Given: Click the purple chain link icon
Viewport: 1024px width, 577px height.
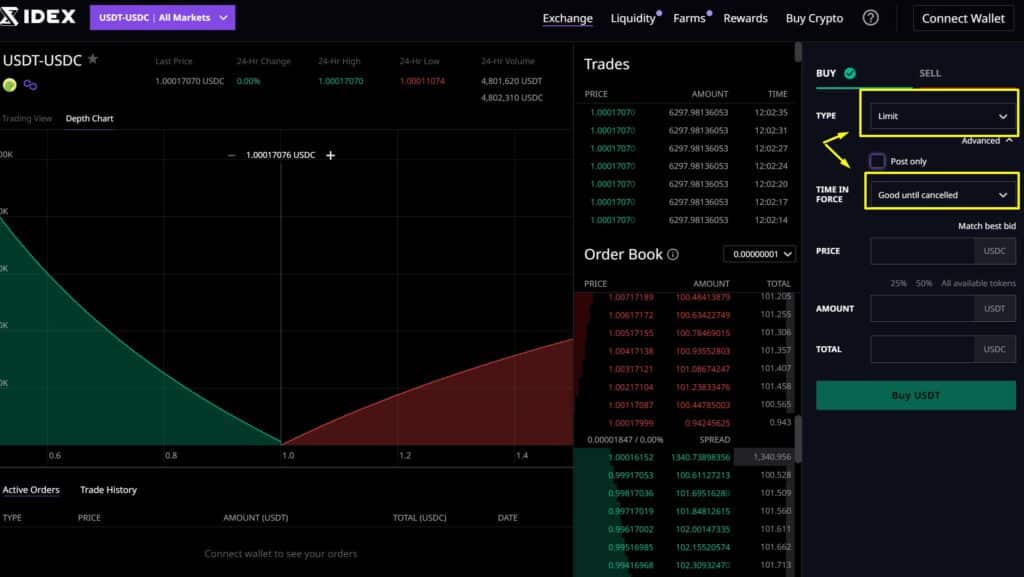Looking at the screenshot, I should click(x=30, y=85).
